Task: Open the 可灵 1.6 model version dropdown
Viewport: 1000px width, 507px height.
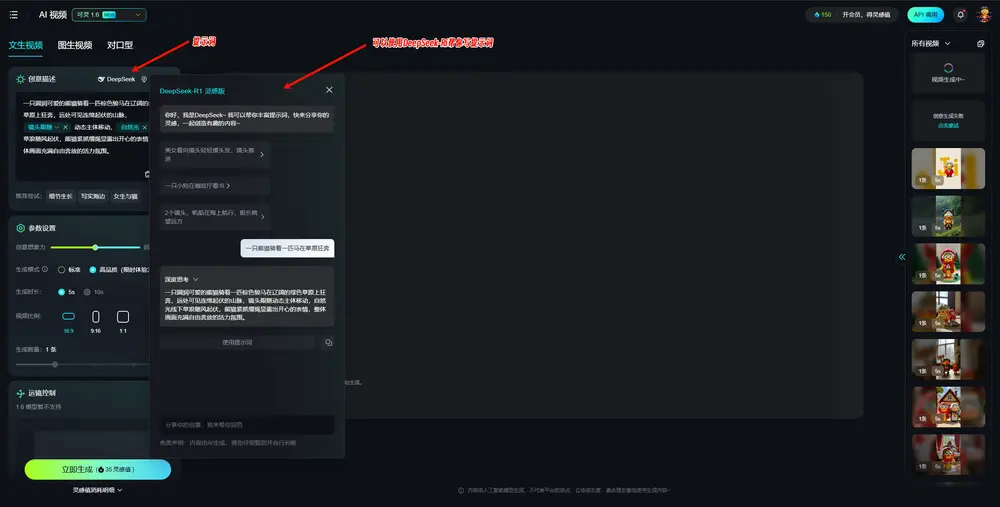Action: (x=108, y=15)
